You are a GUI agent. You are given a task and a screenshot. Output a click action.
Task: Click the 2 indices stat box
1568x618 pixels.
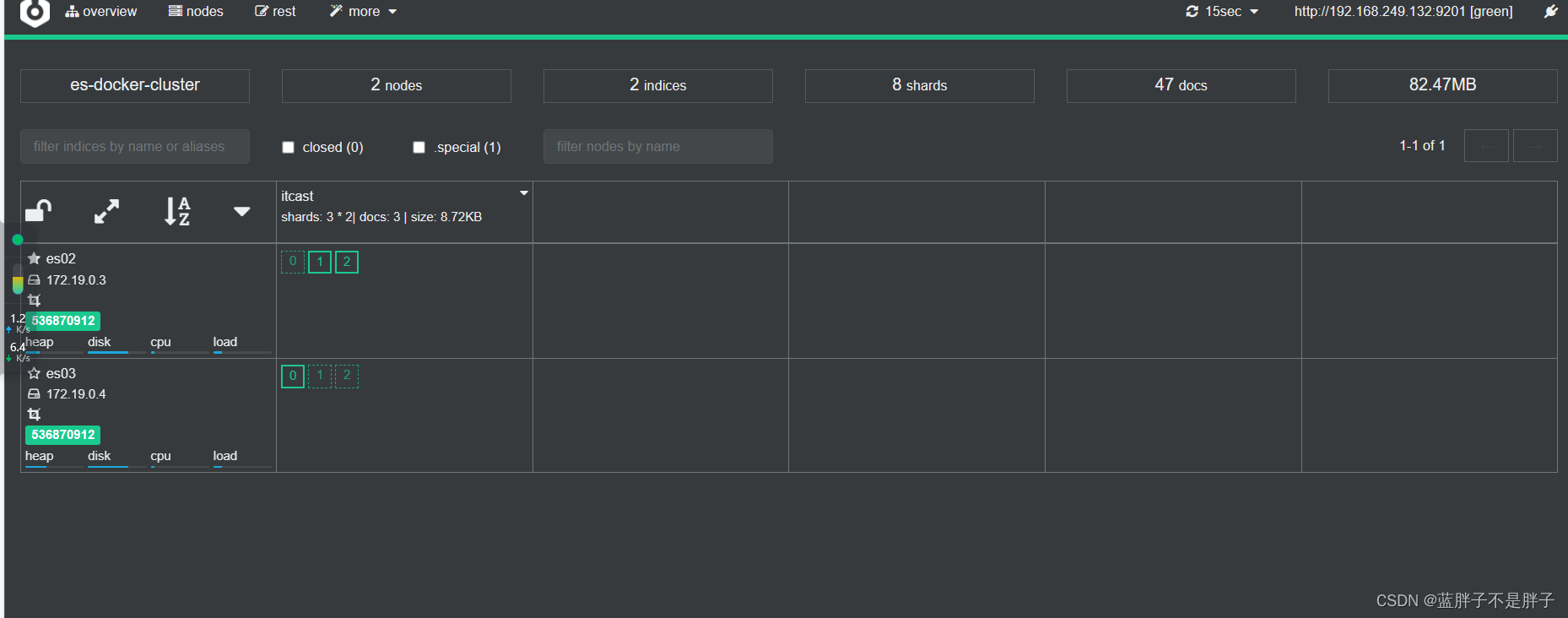pyautogui.click(x=658, y=85)
